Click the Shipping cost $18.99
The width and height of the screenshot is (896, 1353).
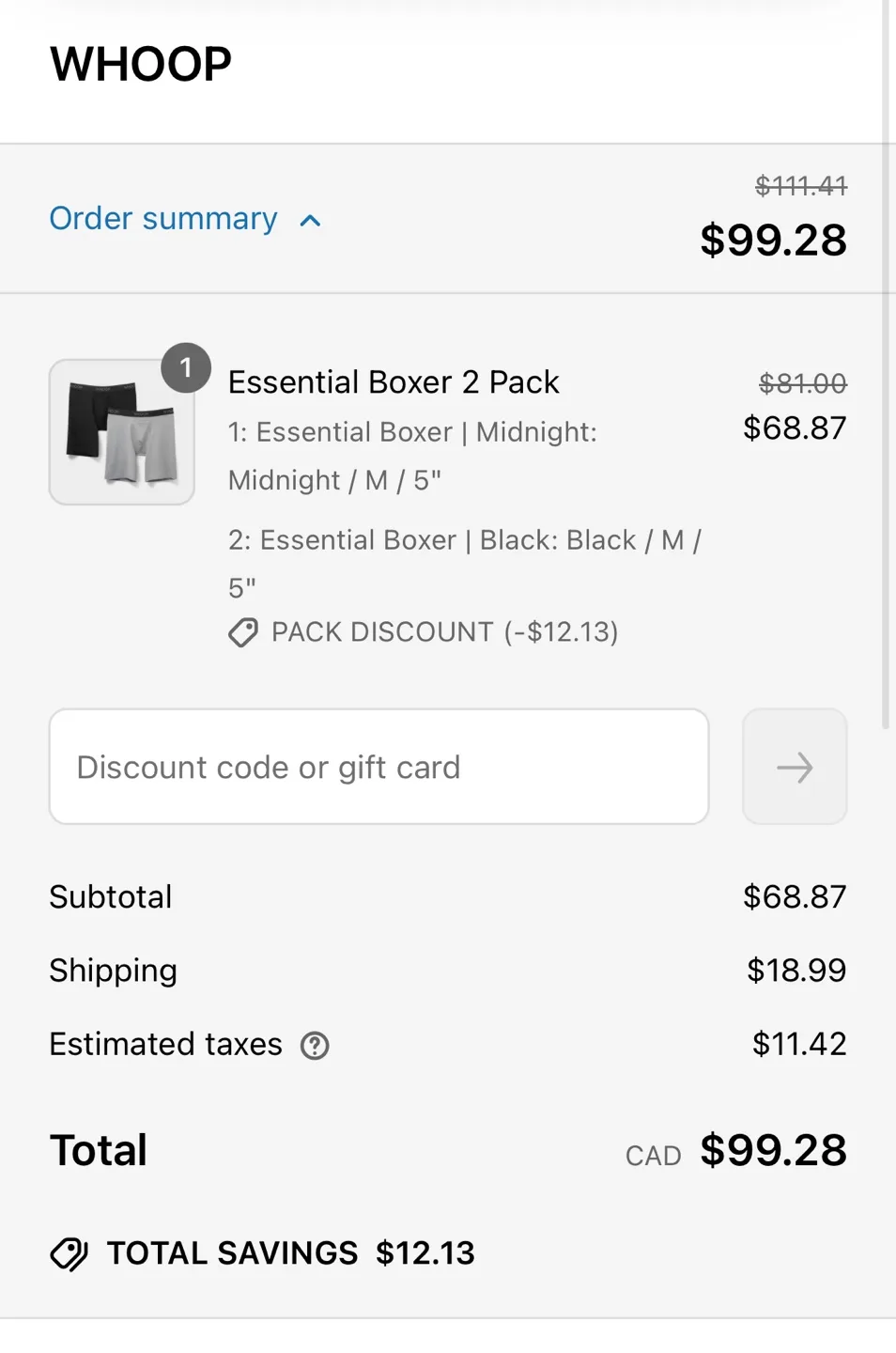coord(796,971)
